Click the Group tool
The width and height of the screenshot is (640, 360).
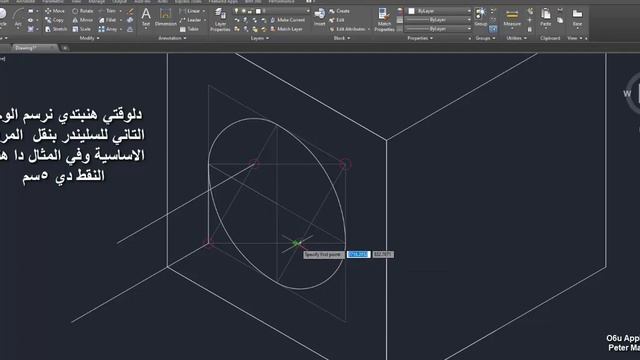(480, 17)
